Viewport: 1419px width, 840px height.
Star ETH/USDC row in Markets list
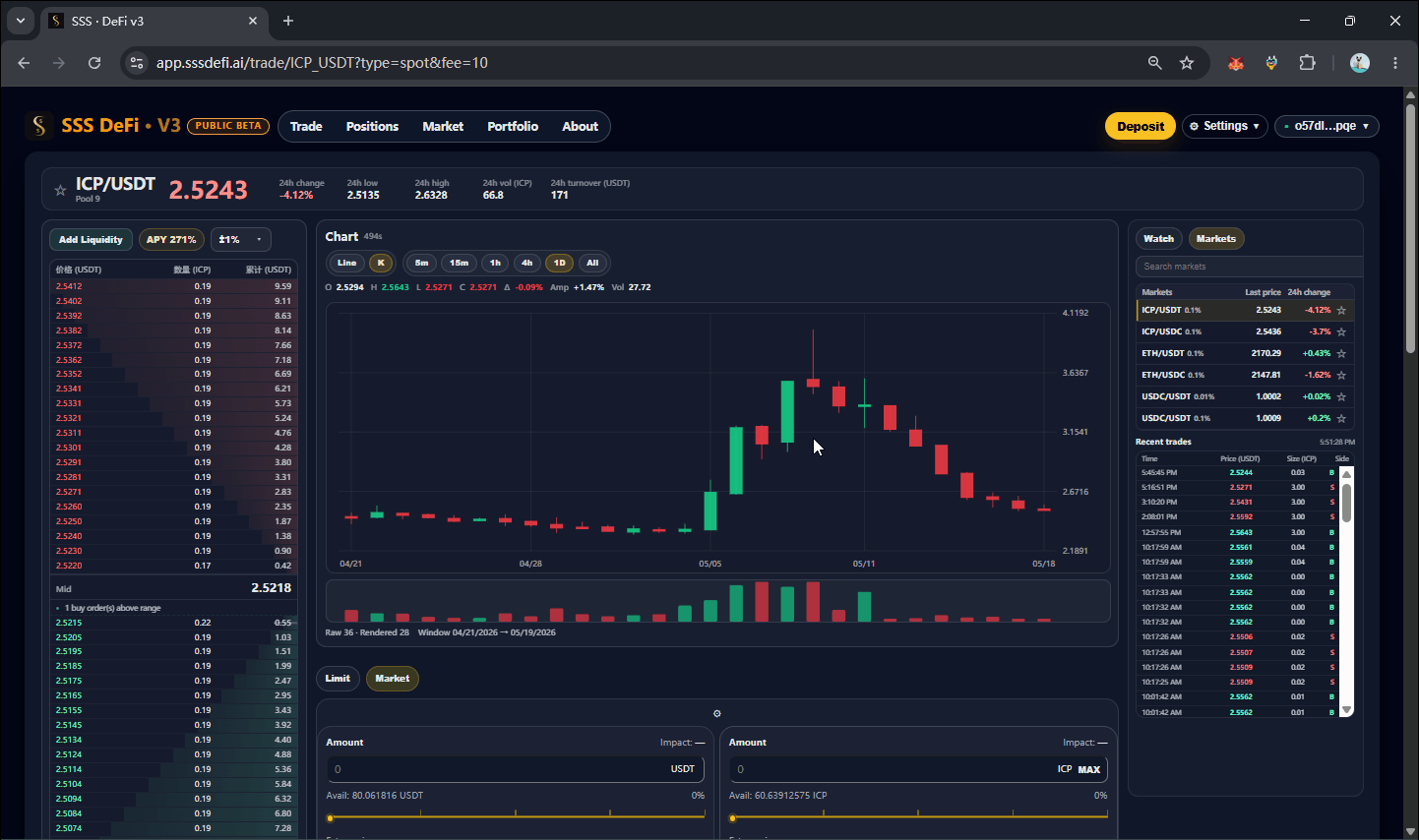[1341, 375]
